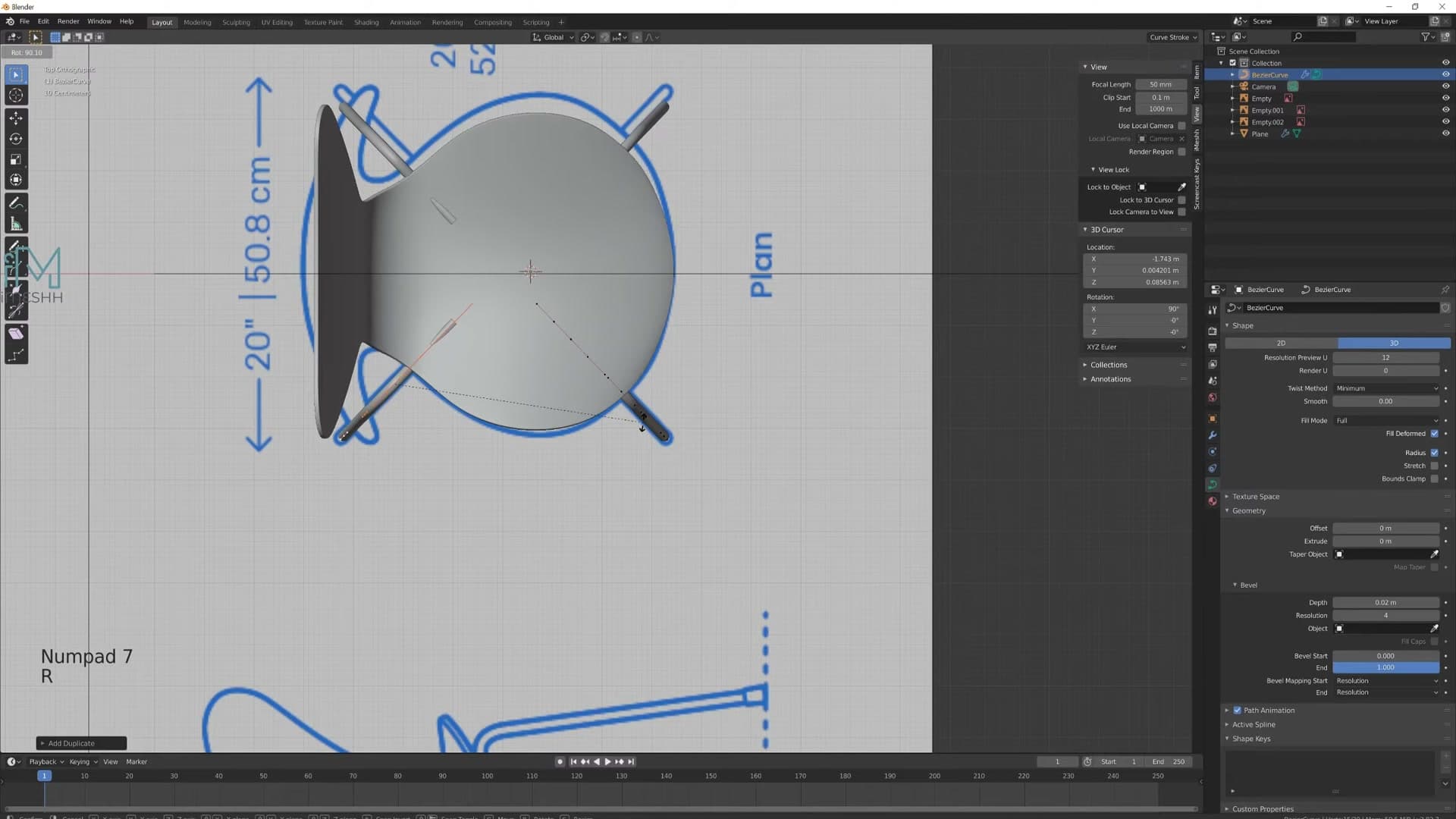Screen dimensions: 1456x819
Task: Enable the Stretch checkbox
Action: [1434, 466]
